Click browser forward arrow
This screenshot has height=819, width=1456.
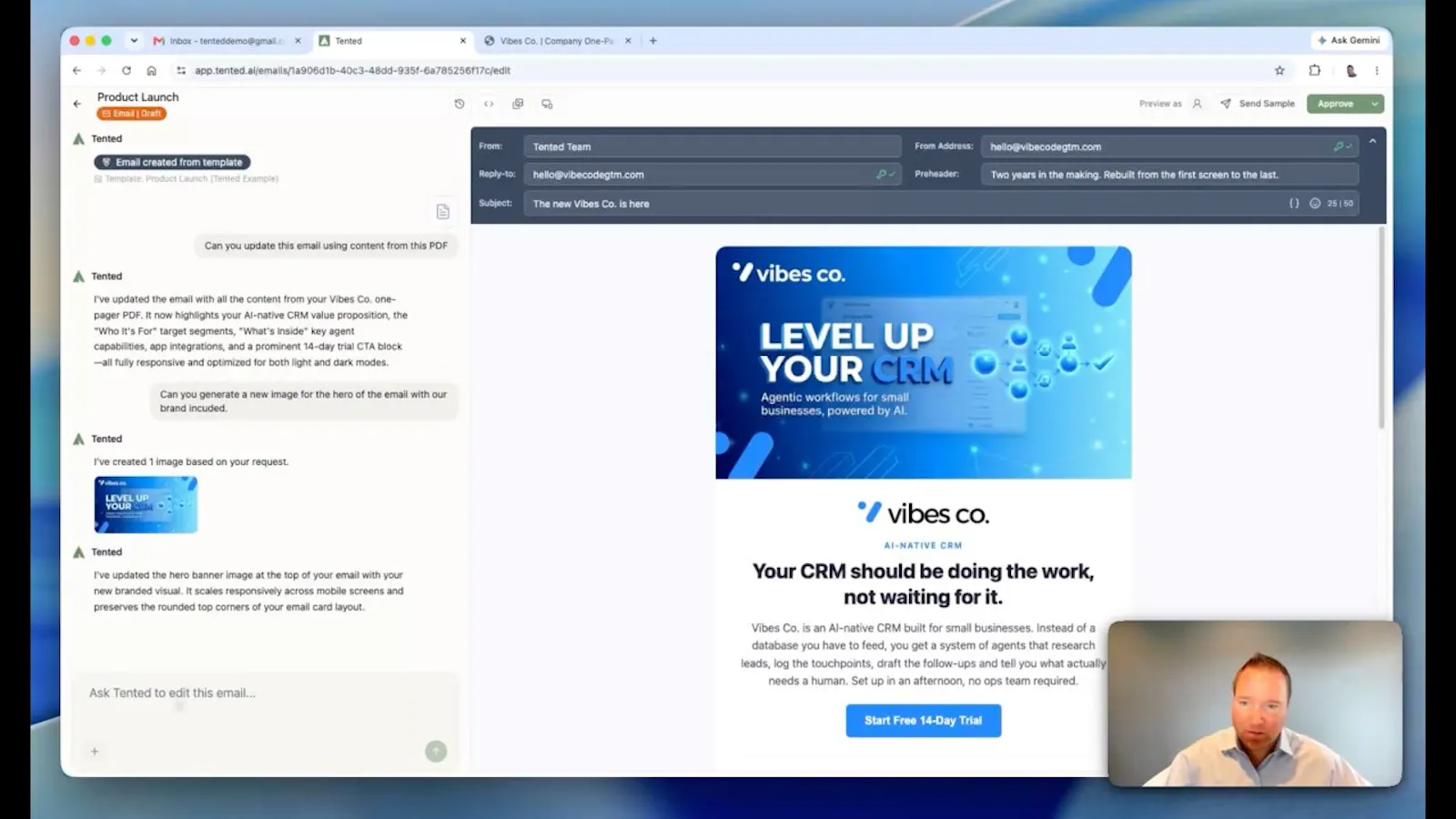click(x=102, y=70)
